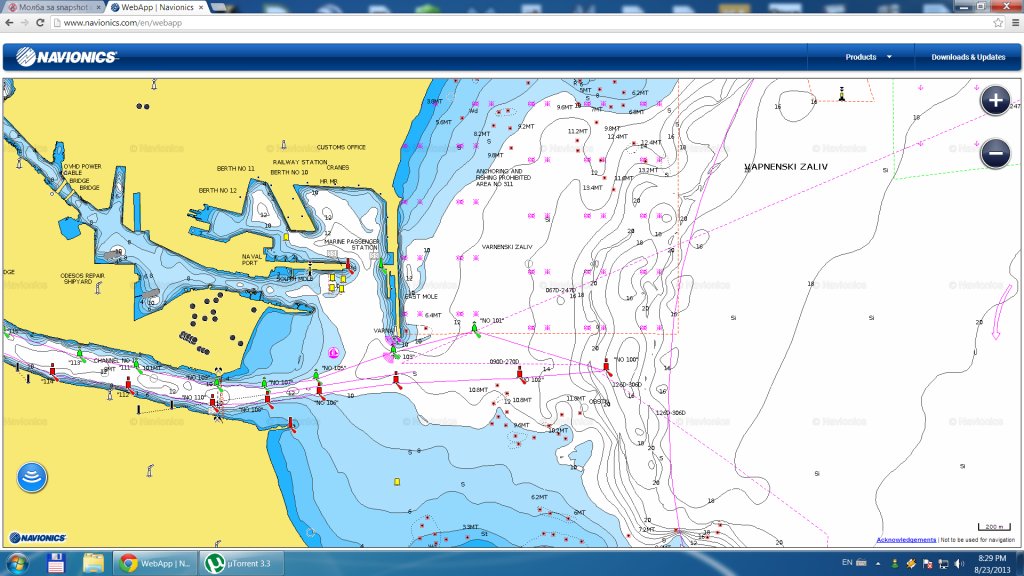Click the VAPNENSKI ZALIV label
1024x576 pixels.
click(x=786, y=167)
